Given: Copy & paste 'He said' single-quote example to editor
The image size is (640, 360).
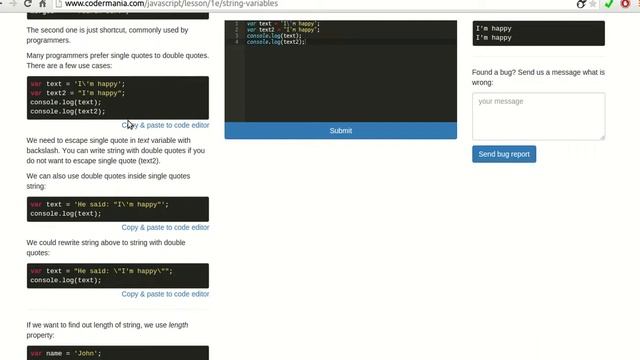Looking at the screenshot, I should [x=165, y=227].
